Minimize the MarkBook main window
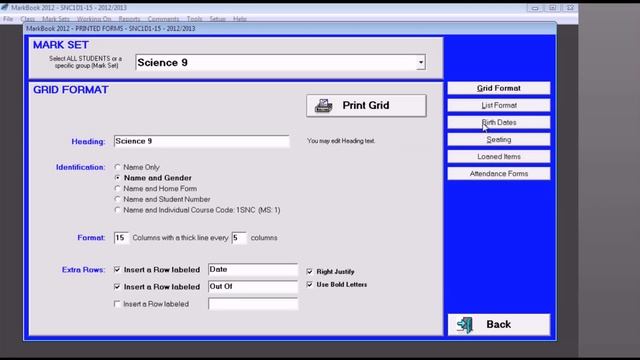The image size is (640, 360). tap(535, 8)
